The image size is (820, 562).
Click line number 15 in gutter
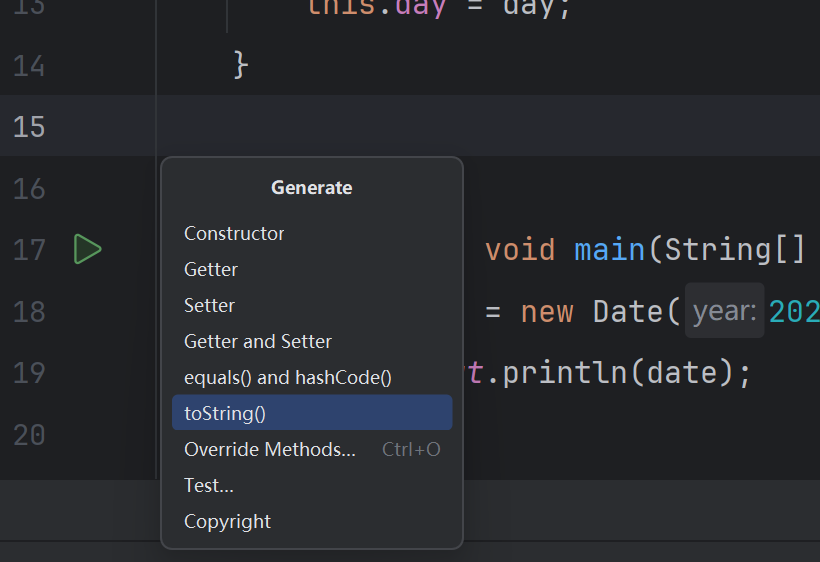[x=29, y=127]
